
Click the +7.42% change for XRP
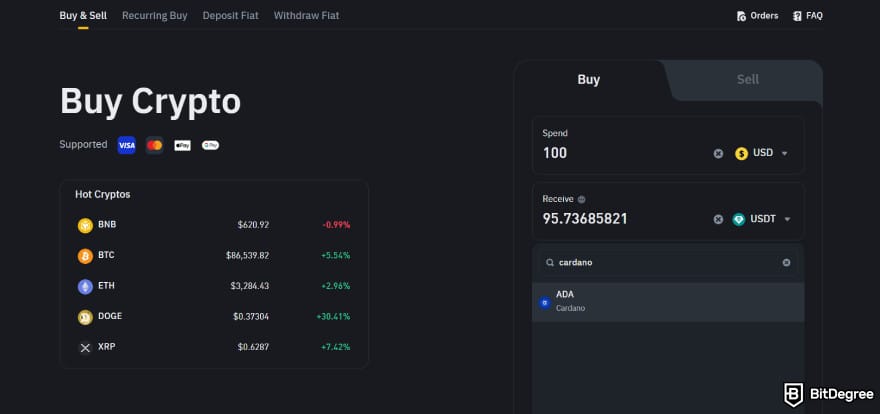[x=336, y=347]
